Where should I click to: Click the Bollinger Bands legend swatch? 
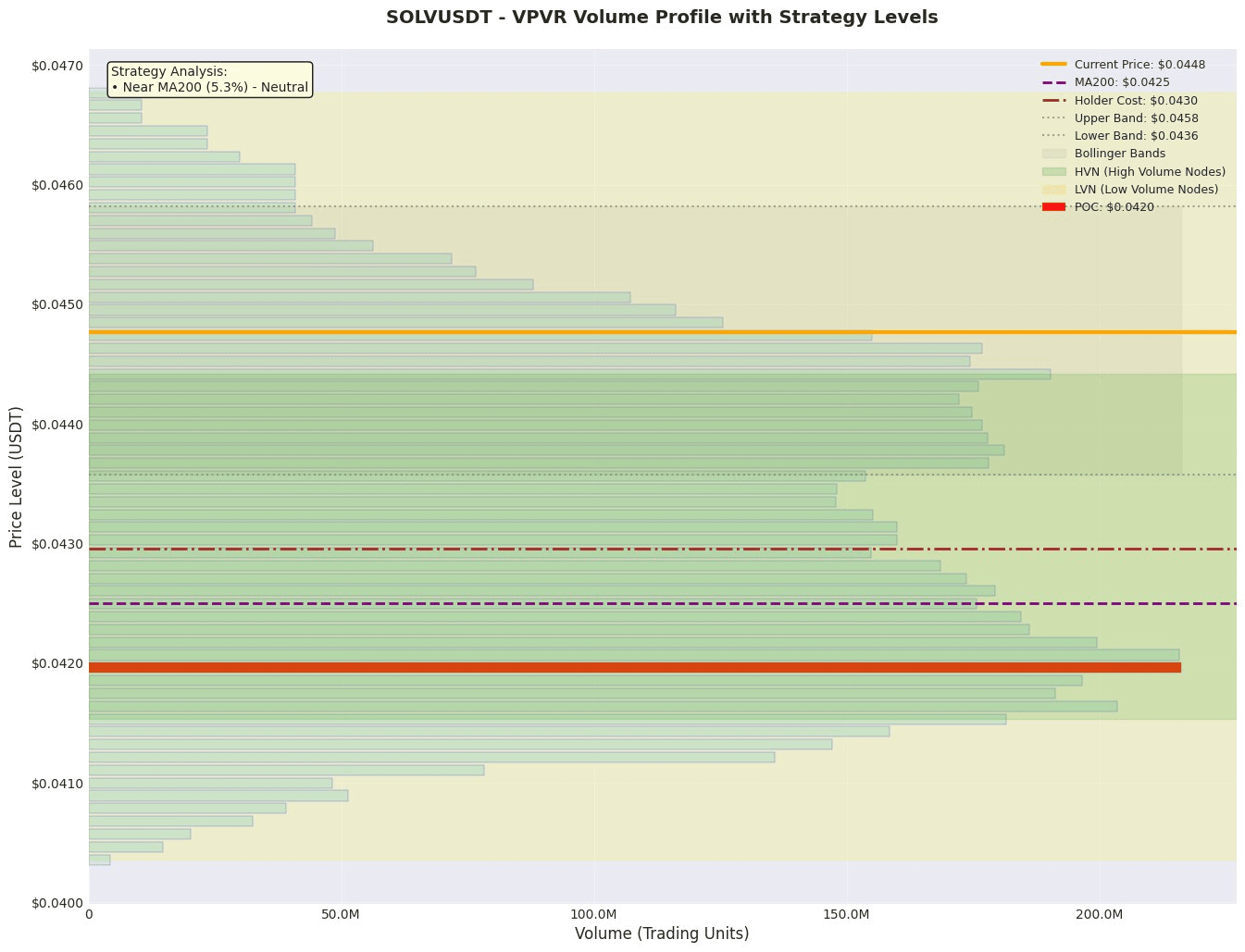pyautogui.click(x=1053, y=154)
